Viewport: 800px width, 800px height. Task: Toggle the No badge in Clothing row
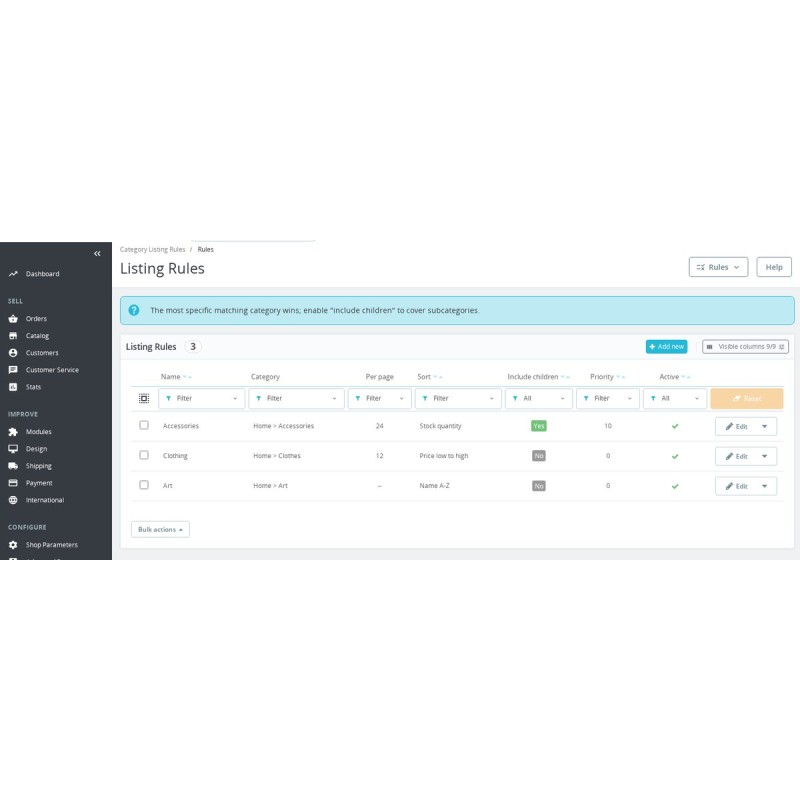tap(539, 456)
